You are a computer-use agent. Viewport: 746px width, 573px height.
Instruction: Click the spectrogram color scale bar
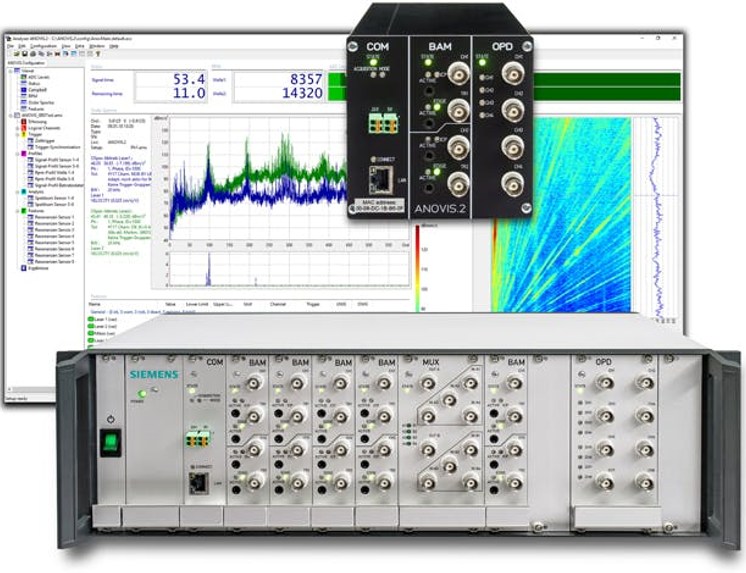click(x=417, y=267)
